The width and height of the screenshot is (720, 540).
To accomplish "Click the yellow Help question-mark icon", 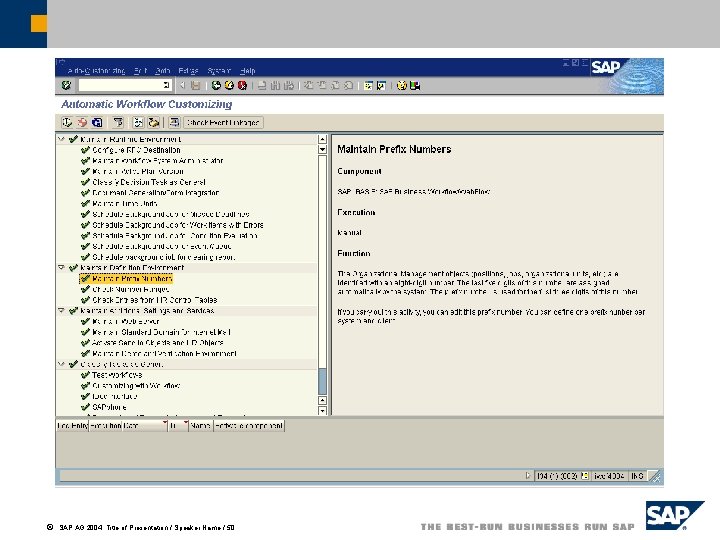I will point(402,85).
